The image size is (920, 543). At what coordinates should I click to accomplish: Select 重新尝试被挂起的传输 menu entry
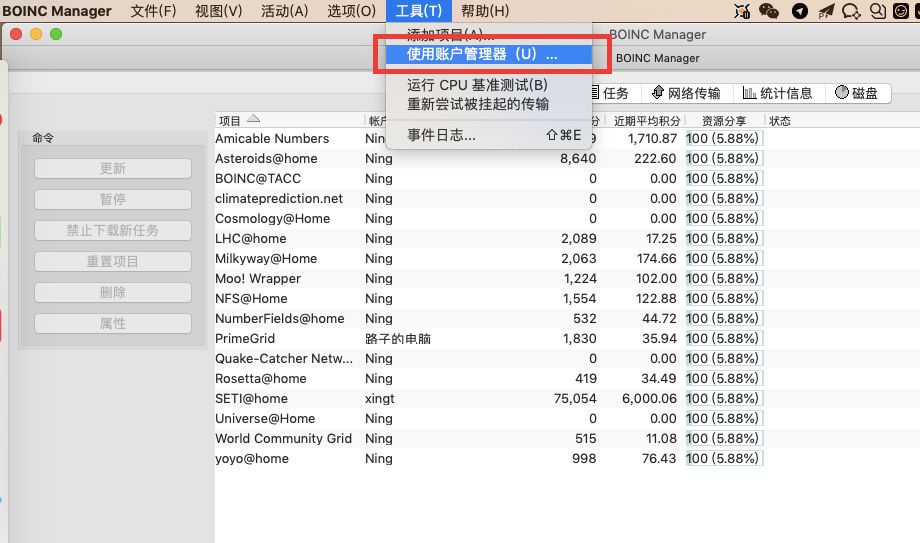tap(488, 104)
